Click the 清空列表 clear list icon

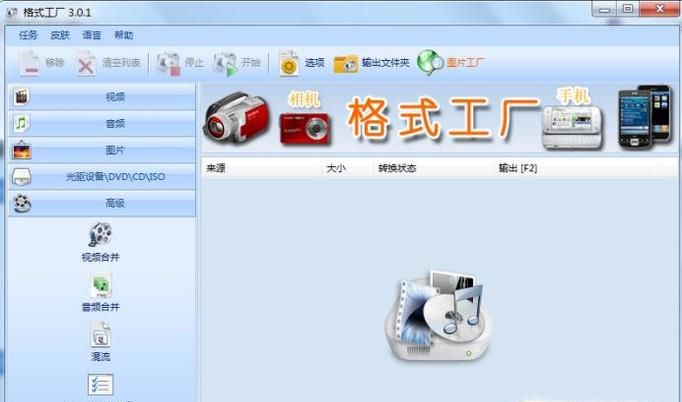[x=87, y=63]
